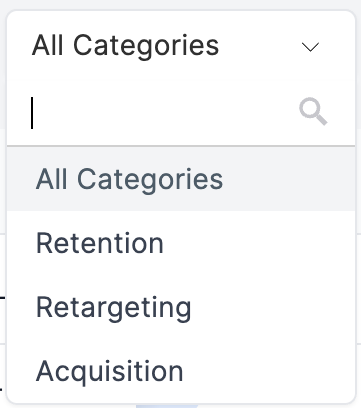Close the All Categories combo box header
The width and height of the screenshot is (361, 408).
tap(181, 46)
